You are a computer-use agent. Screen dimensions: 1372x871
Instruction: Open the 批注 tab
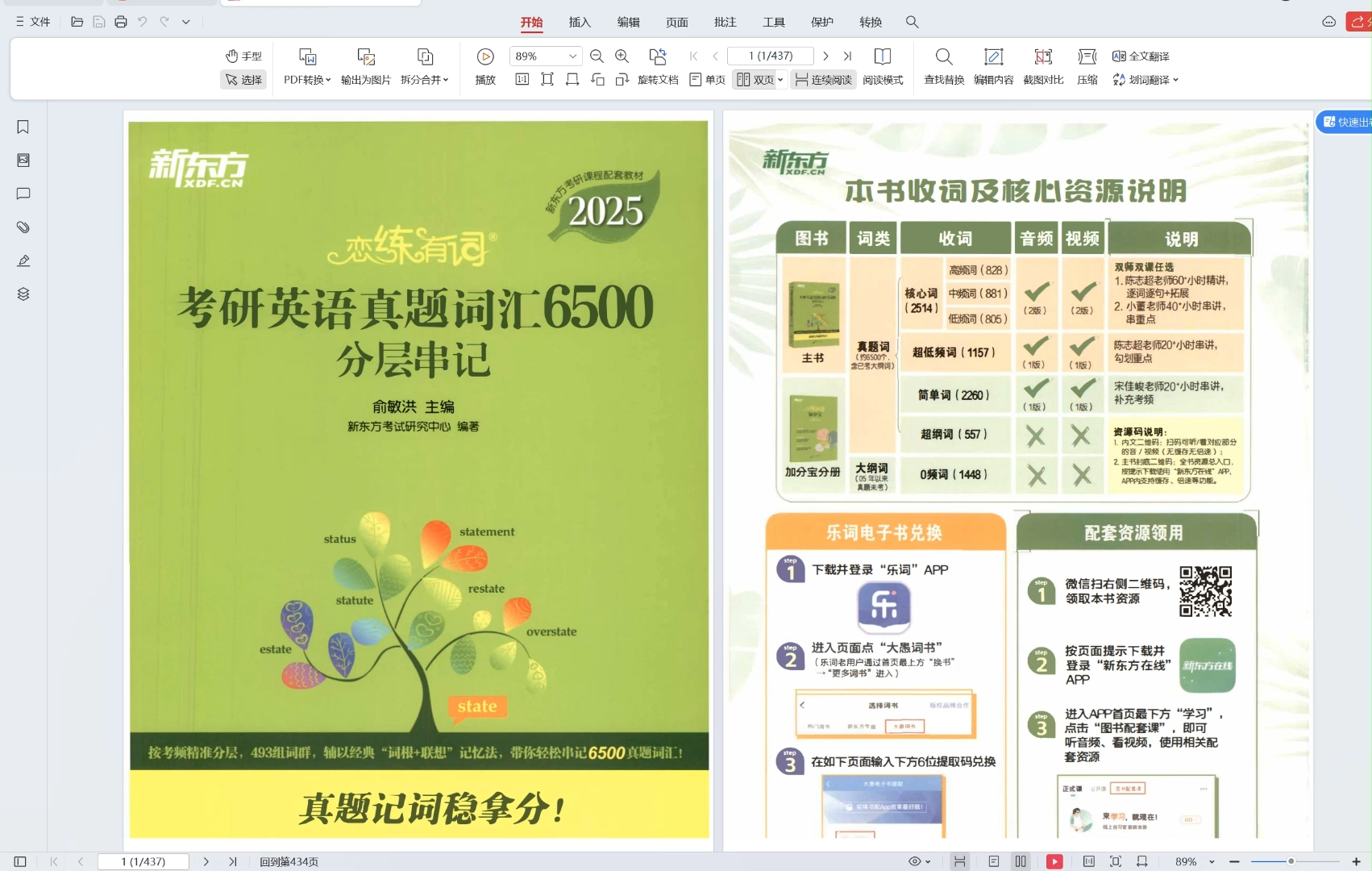(x=725, y=22)
